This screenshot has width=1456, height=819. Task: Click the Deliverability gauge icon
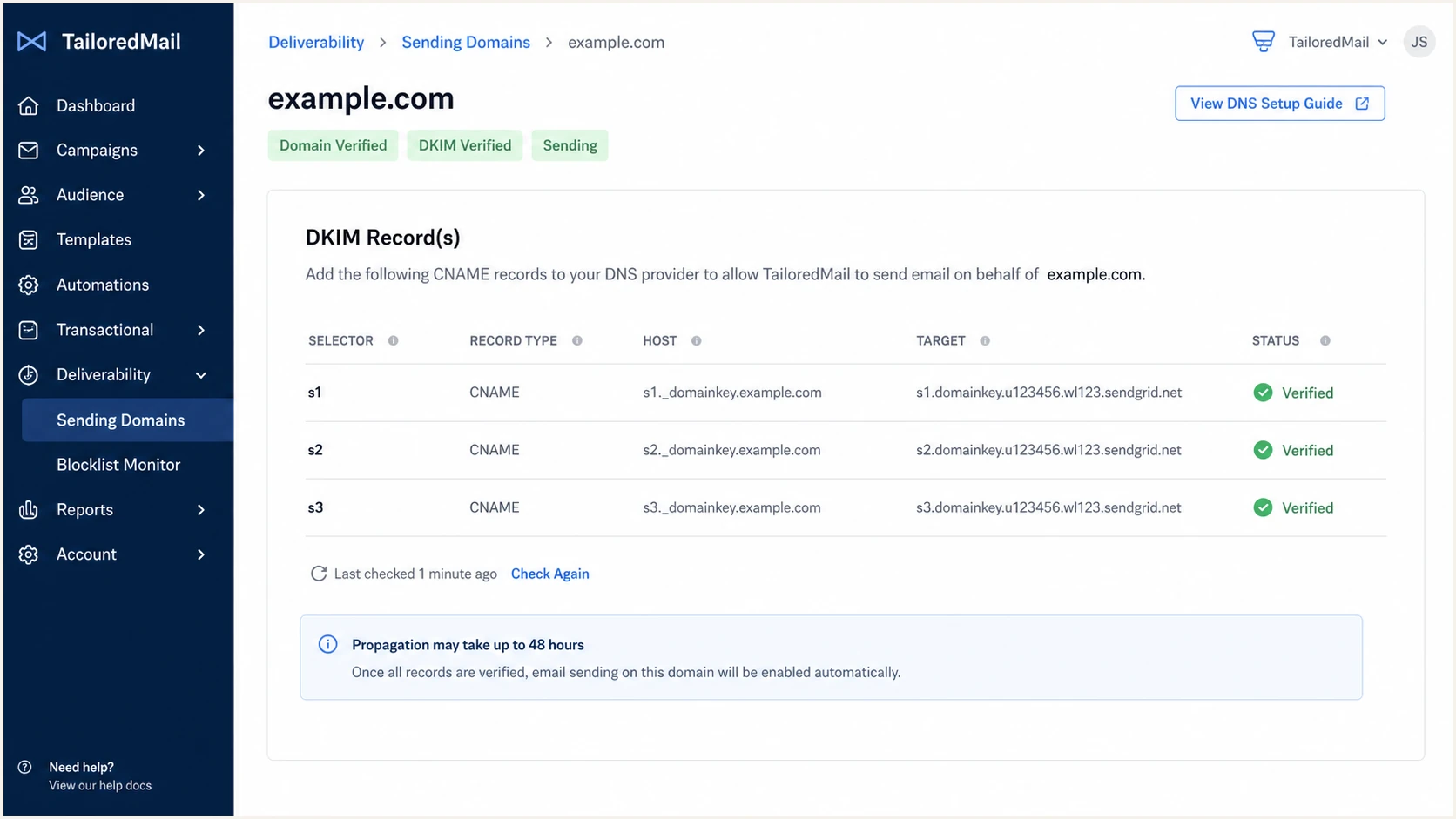(29, 375)
